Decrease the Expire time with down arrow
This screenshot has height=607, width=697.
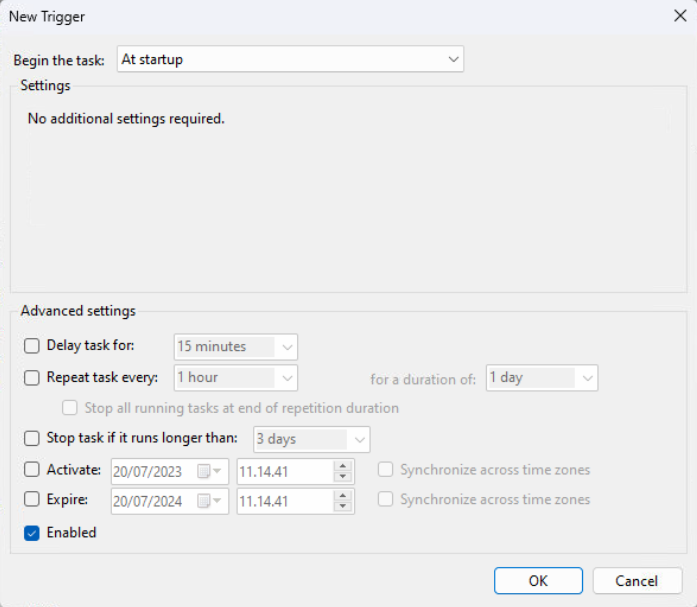pyautogui.click(x=343, y=507)
